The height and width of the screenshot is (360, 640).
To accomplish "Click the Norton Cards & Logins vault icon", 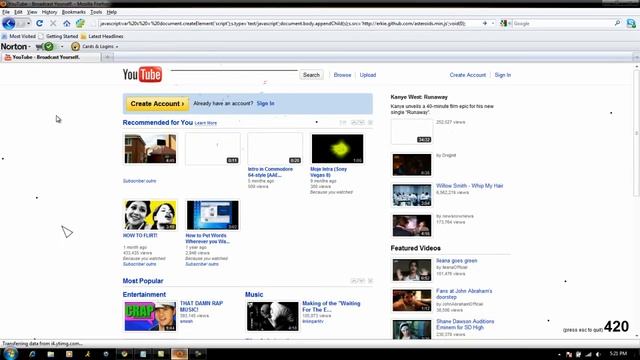I will click(x=75, y=47).
